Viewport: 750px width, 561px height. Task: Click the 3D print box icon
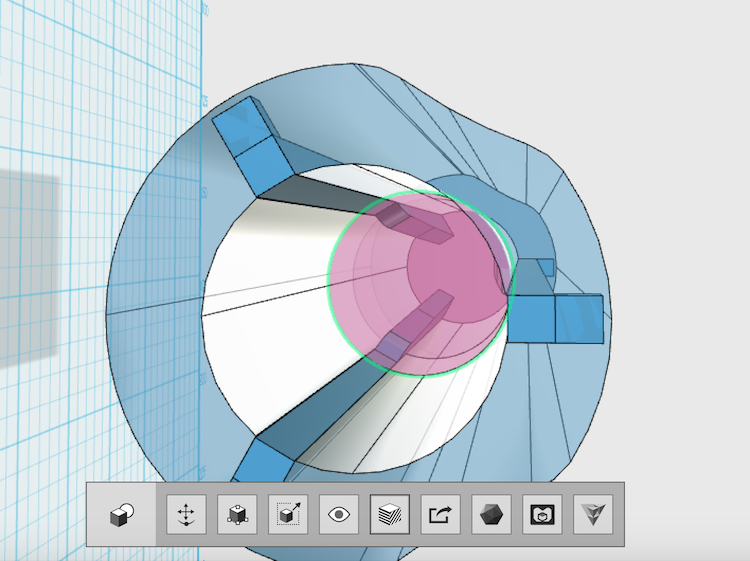click(x=542, y=515)
